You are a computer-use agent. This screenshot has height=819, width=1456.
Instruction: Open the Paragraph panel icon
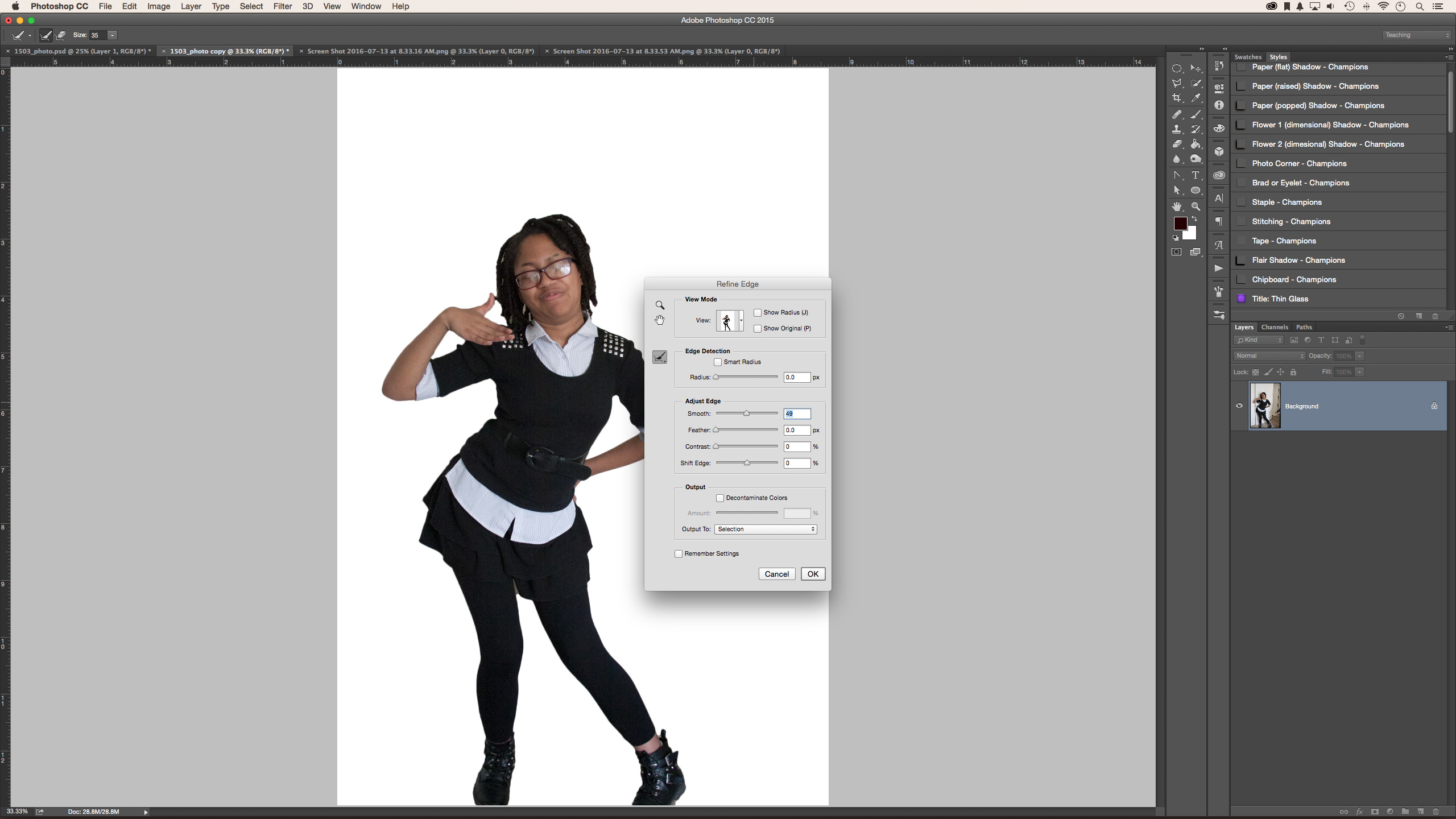[x=1219, y=220]
